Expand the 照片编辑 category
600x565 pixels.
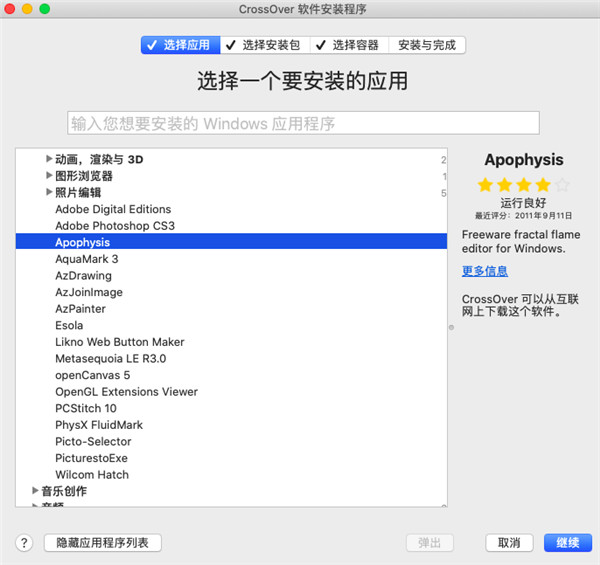coord(49,192)
